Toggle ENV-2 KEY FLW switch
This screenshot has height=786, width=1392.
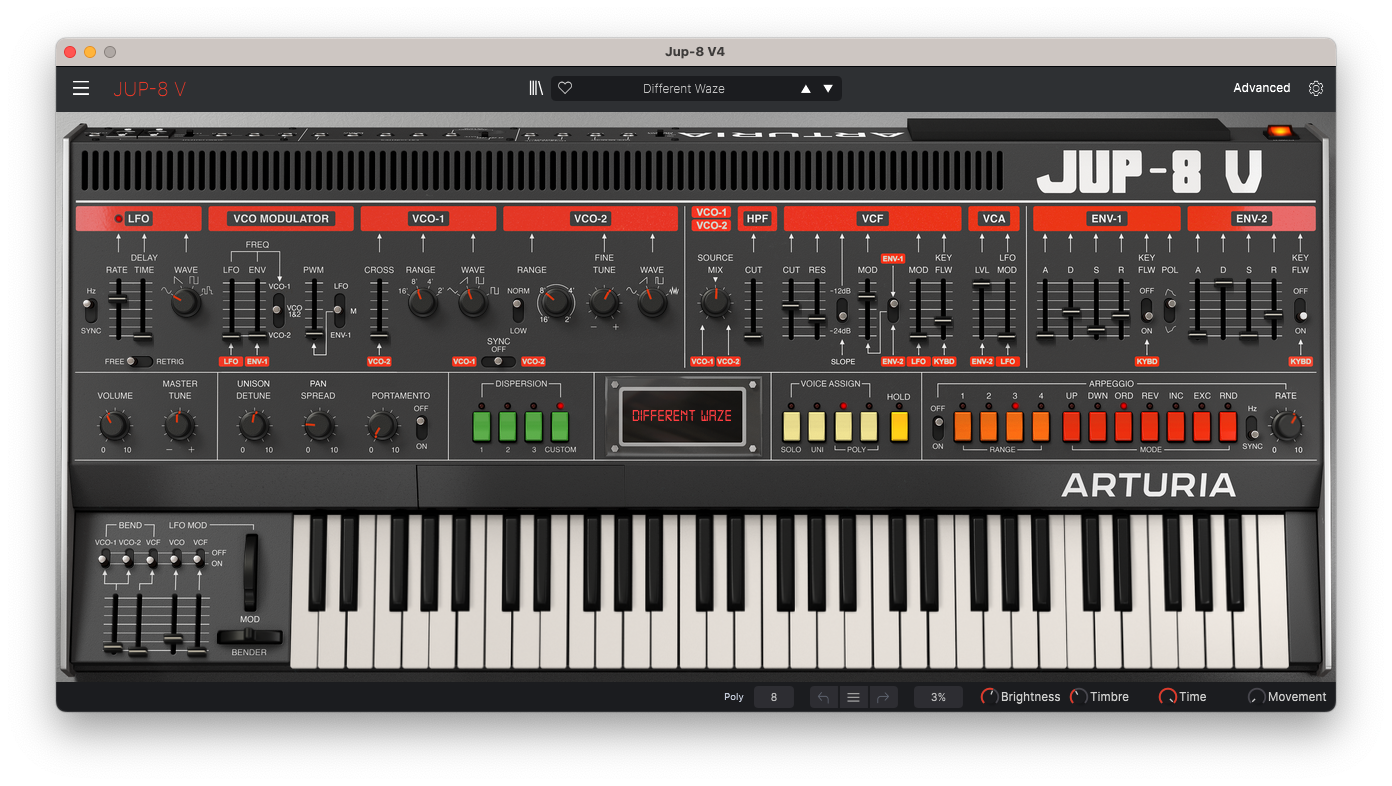pos(1300,311)
